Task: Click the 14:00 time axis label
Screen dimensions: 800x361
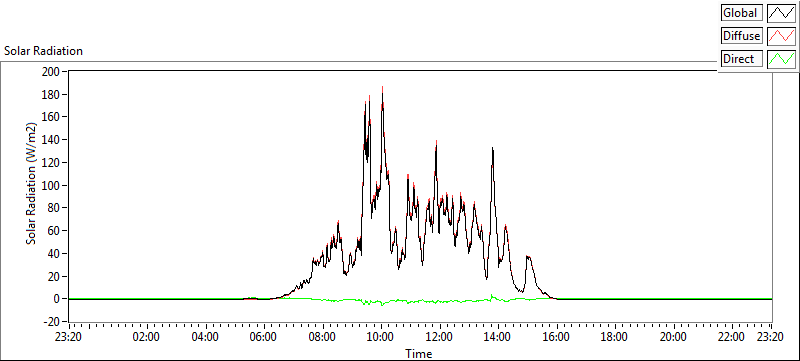Action: [497, 337]
